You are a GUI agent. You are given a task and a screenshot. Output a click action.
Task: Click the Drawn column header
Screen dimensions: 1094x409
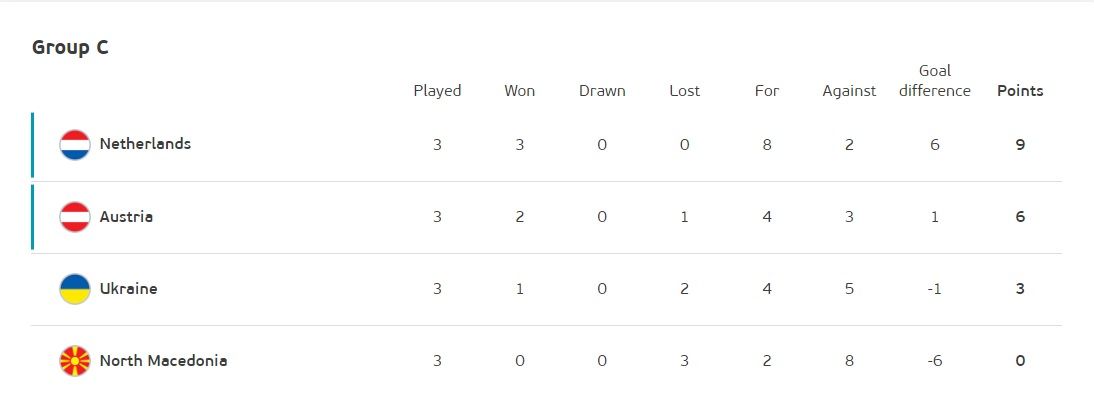(602, 91)
